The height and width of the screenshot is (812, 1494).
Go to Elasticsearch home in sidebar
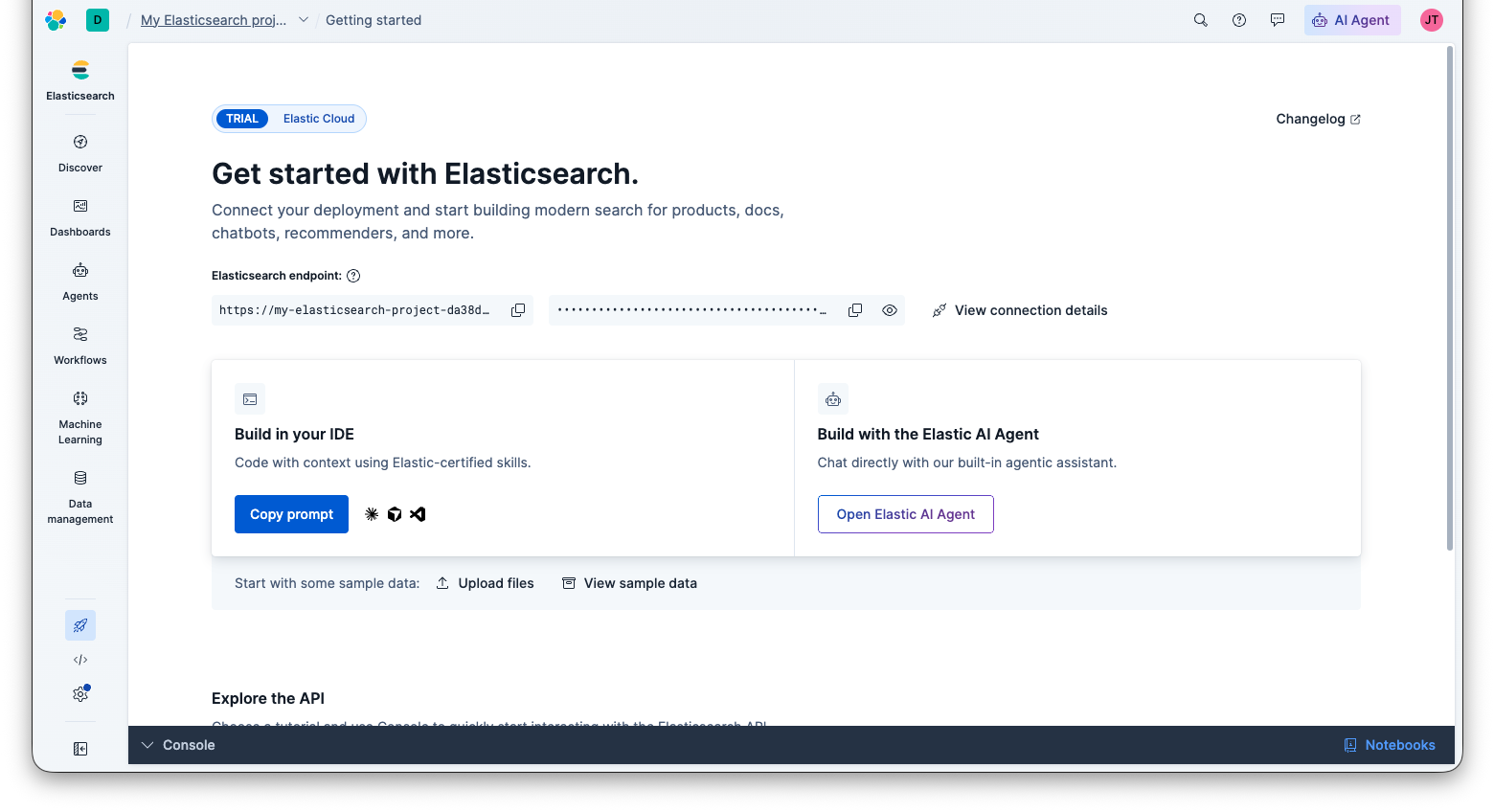80,80
